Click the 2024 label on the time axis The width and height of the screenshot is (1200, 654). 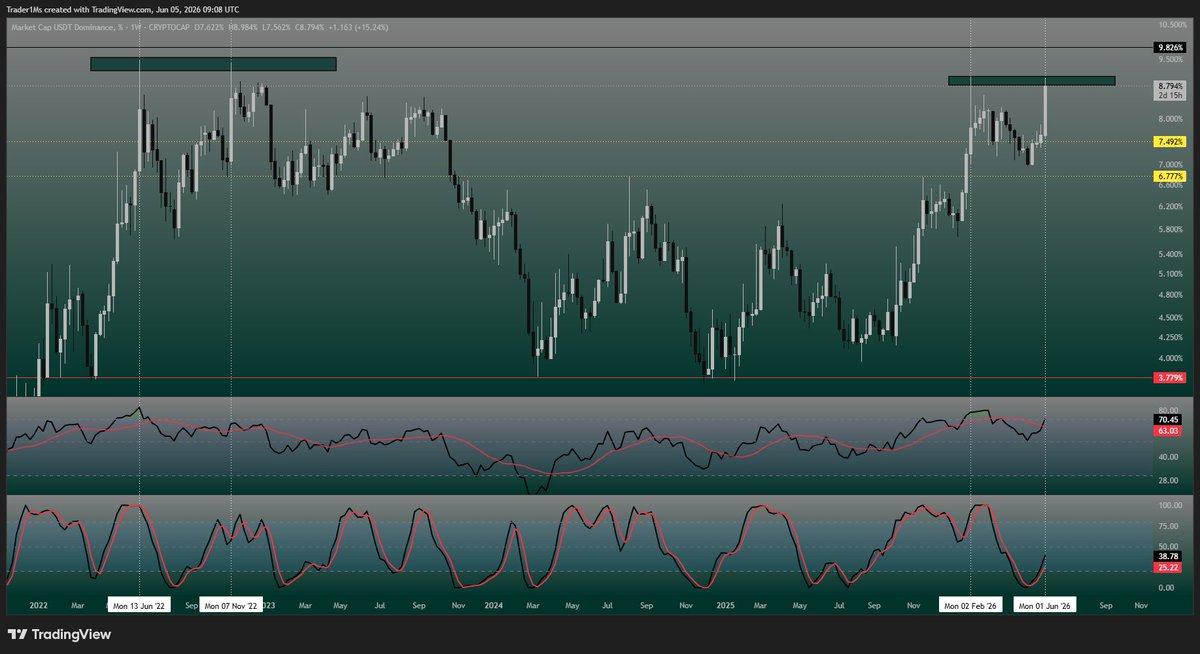click(x=493, y=606)
